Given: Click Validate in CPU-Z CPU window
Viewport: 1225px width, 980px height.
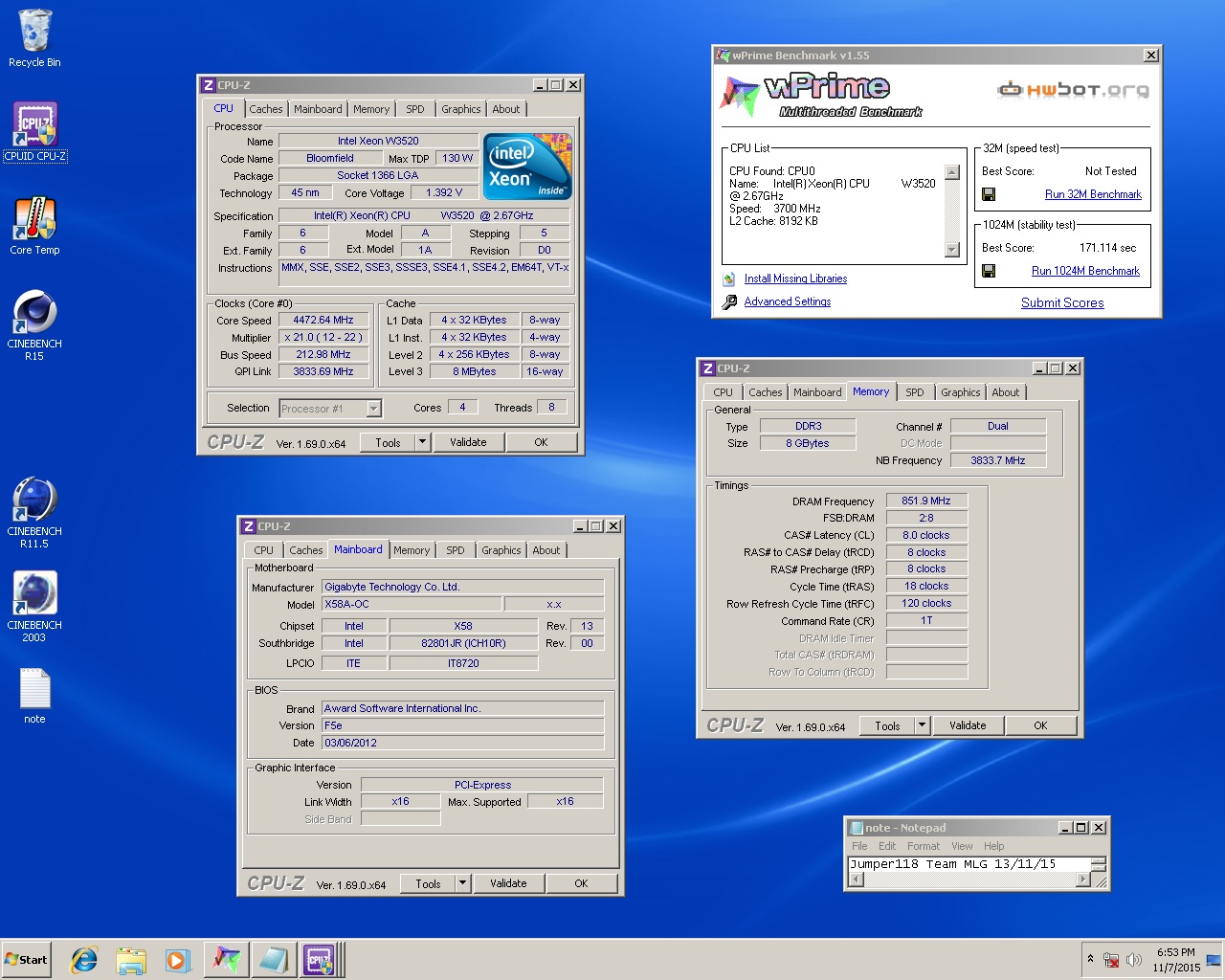Looking at the screenshot, I should [468, 442].
